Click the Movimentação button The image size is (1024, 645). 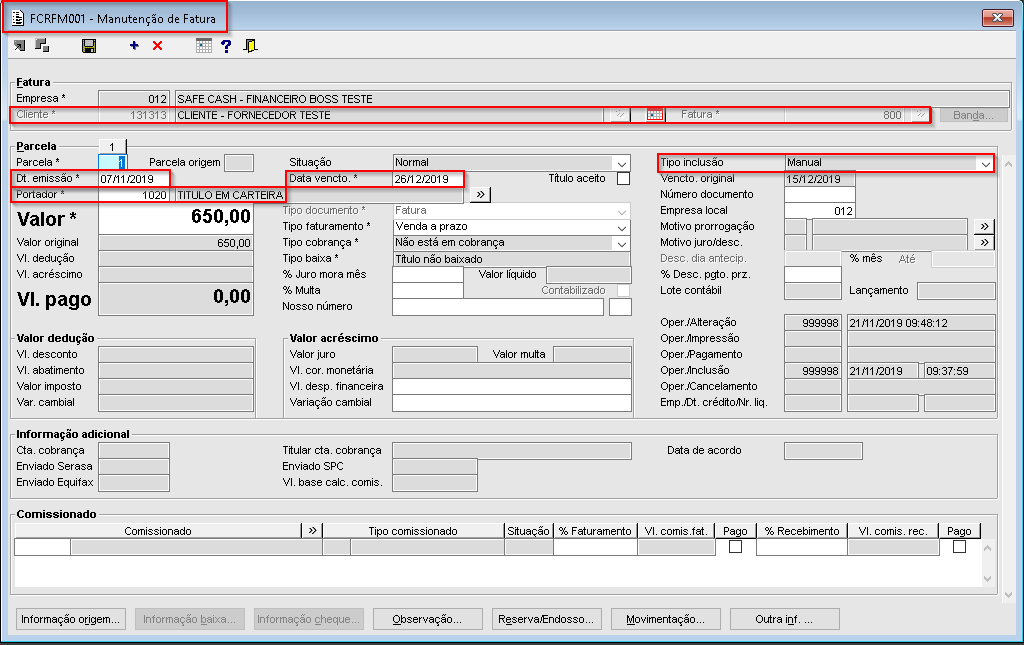665,619
